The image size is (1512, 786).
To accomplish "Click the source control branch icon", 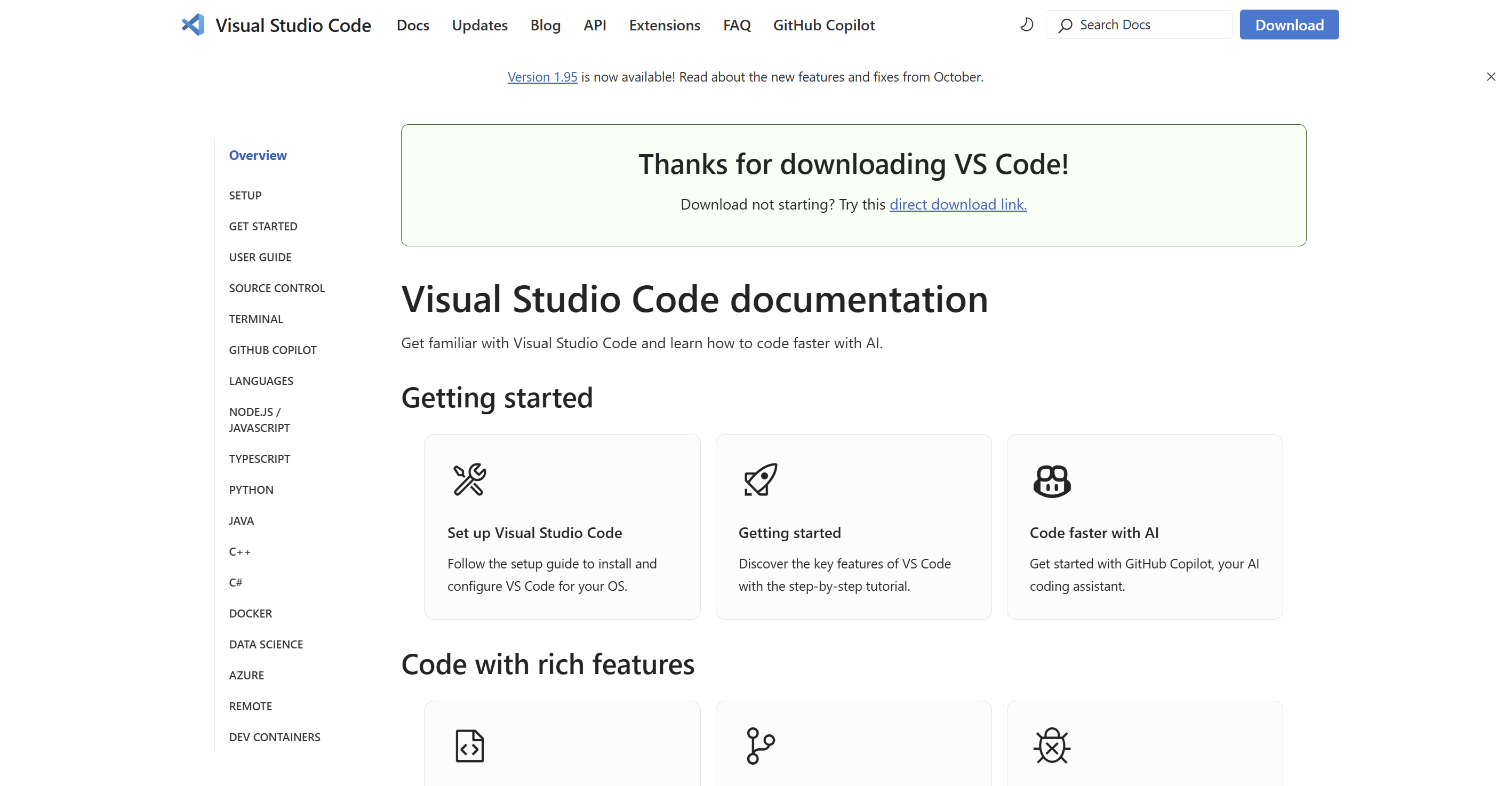I will (761, 746).
